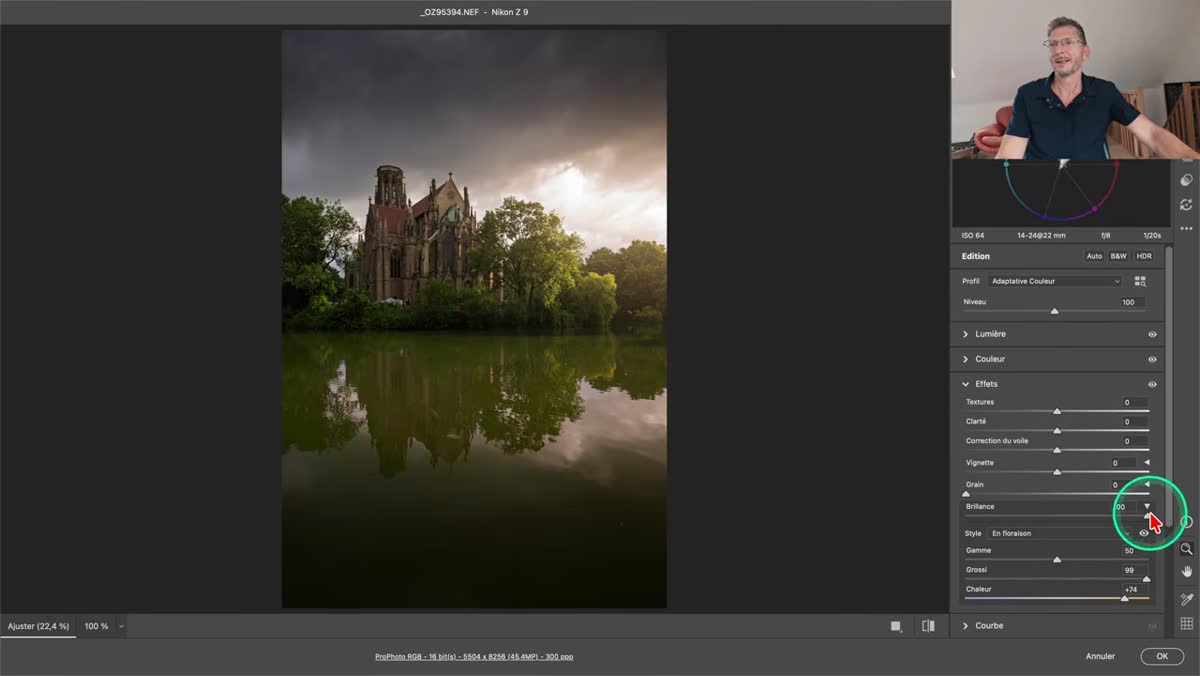Image resolution: width=1200 pixels, height=676 pixels.
Task: Click the Vignette slider handle
Action: [1057, 472]
